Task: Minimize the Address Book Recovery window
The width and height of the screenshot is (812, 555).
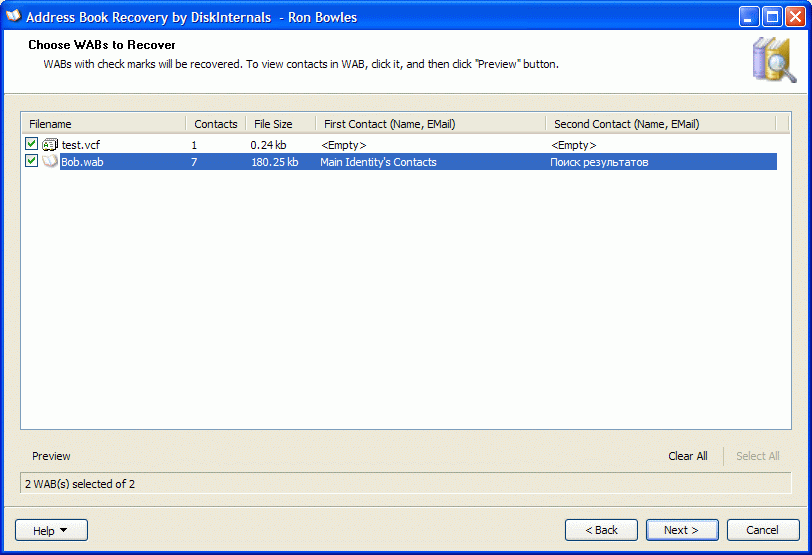Action: [749, 17]
